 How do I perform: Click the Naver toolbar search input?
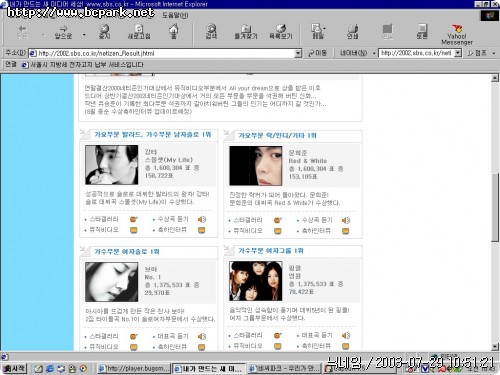click(x=416, y=53)
